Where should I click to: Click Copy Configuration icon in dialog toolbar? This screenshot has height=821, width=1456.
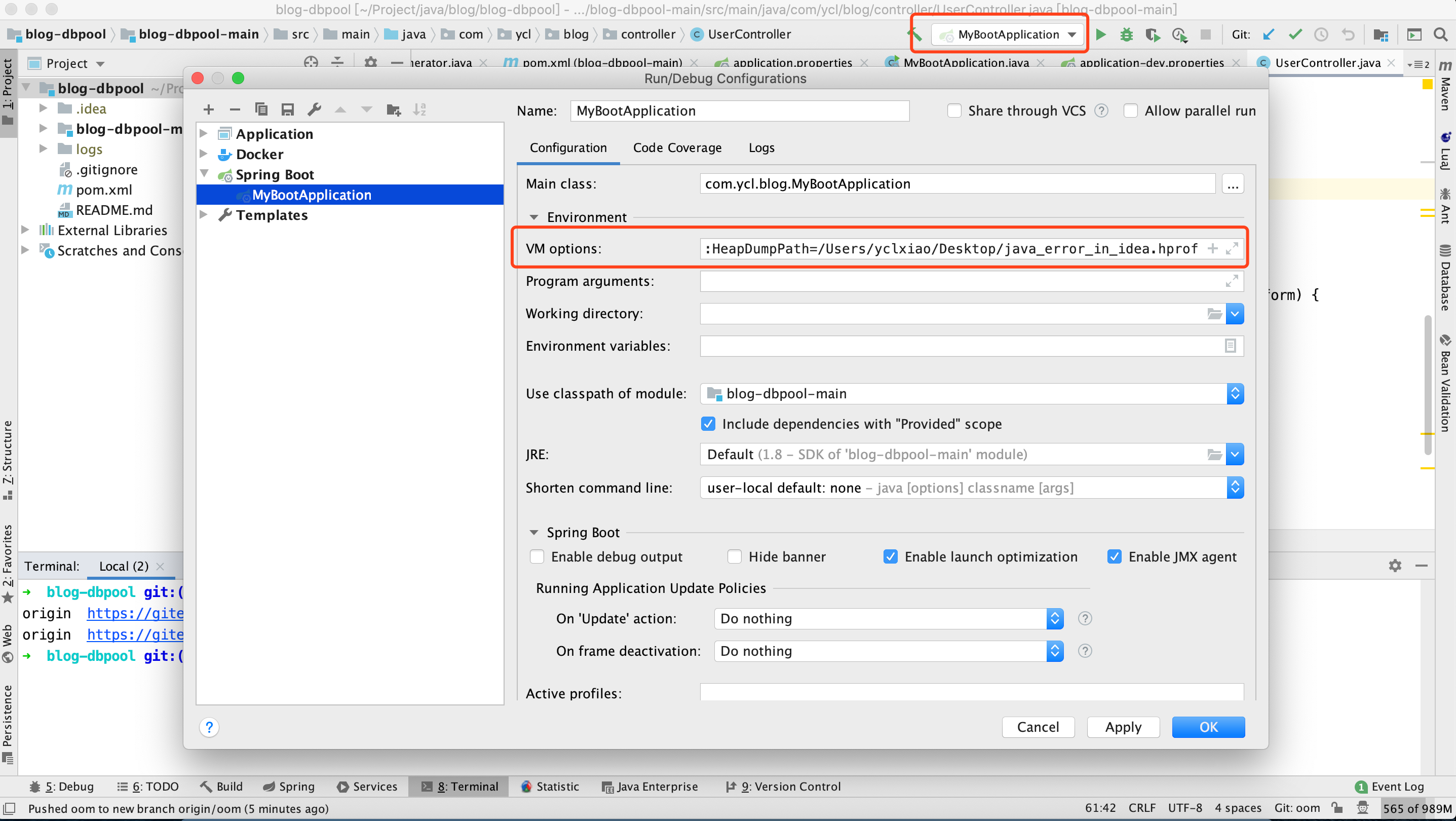click(x=261, y=109)
